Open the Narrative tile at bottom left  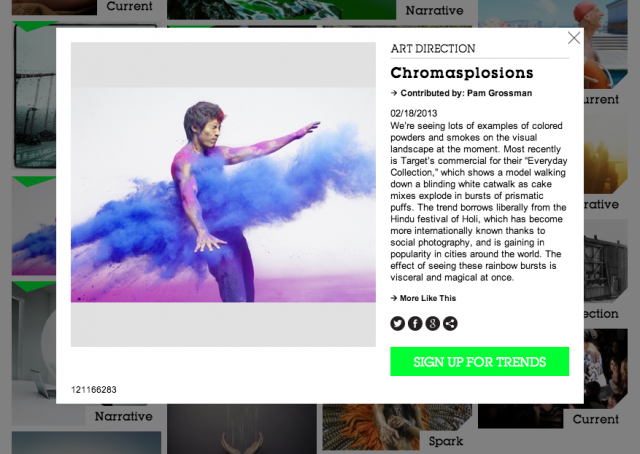123,416
